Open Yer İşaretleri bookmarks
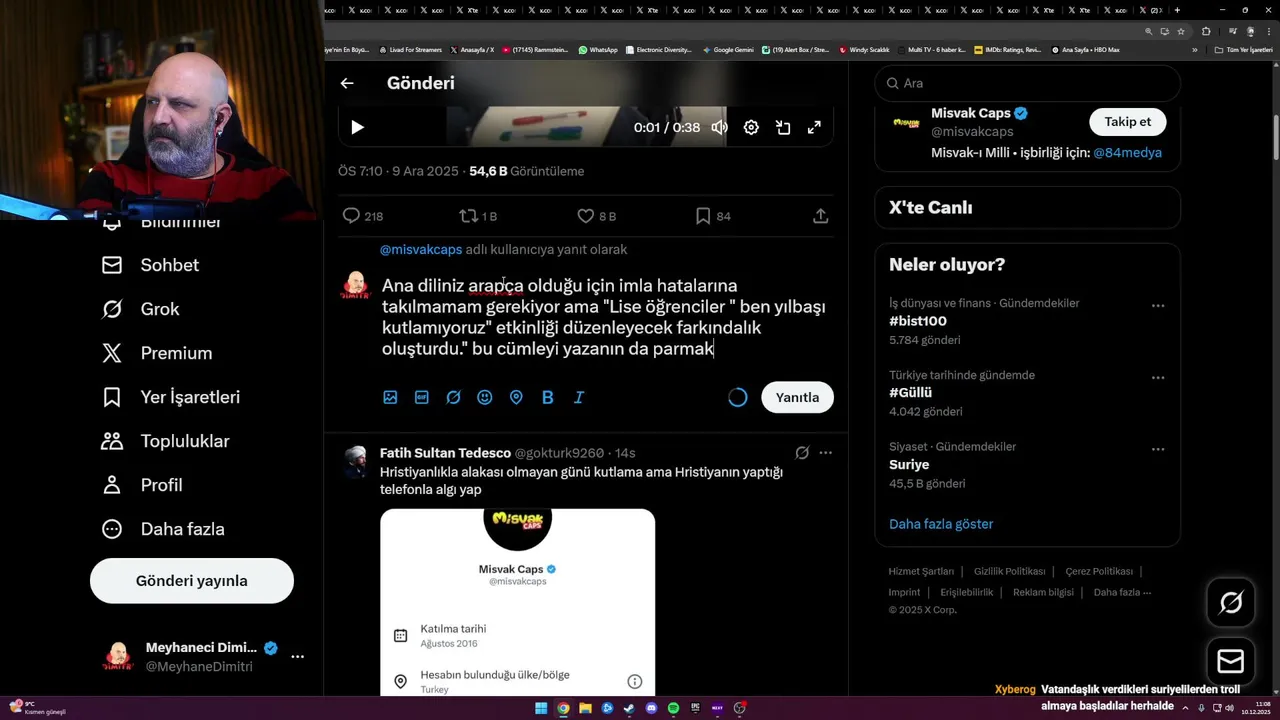This screenshot has height=720, width=1280. [x=171, y=397]
